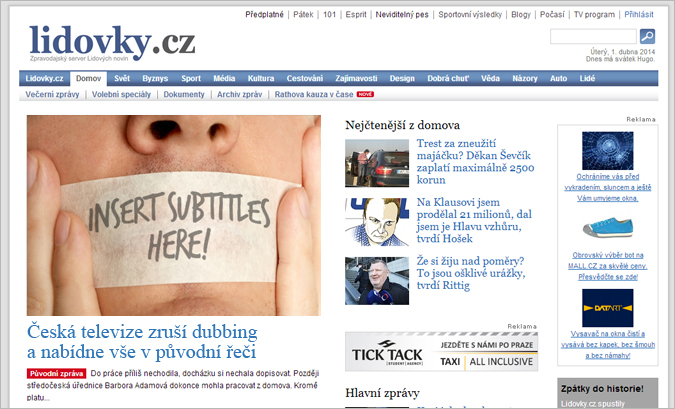Switch to the Sport section tab
Viewport: 675px width, 409px height.
pos(191,78)
